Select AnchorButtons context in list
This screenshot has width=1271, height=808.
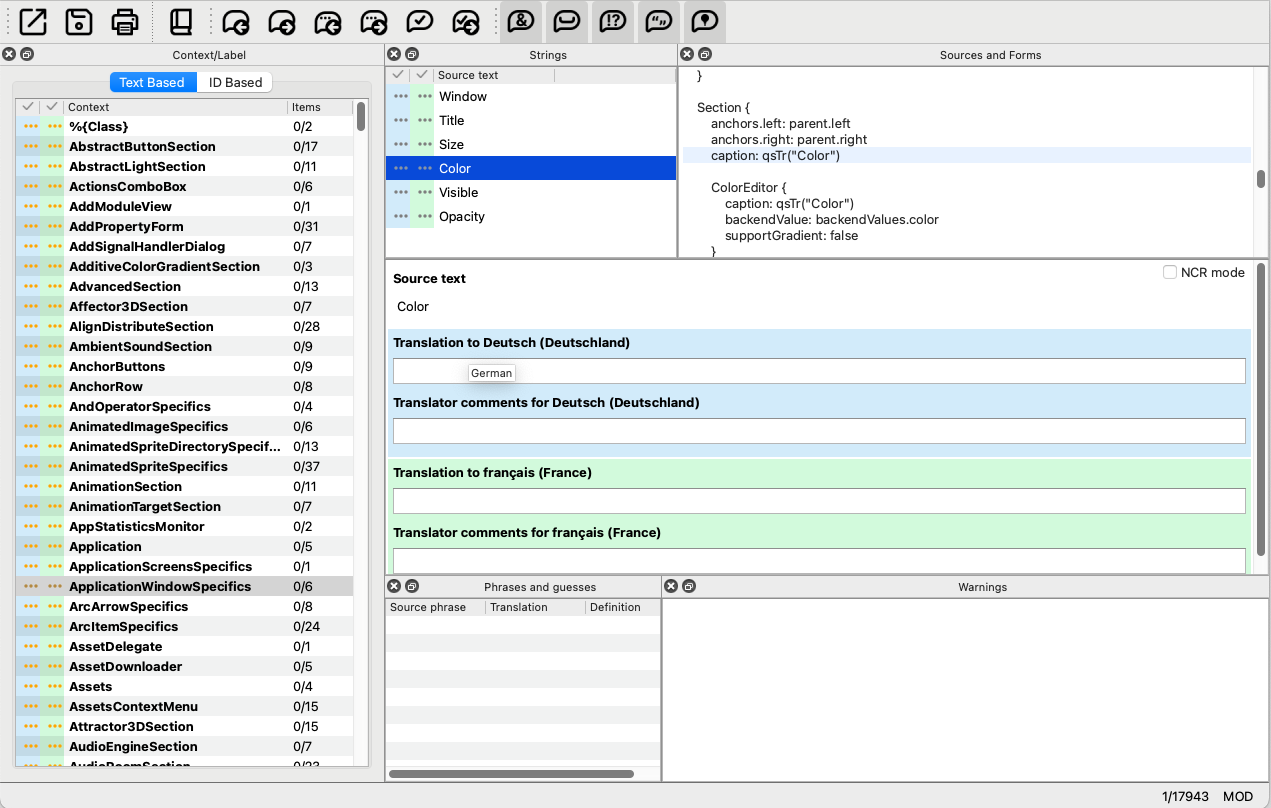coord(117,366)
